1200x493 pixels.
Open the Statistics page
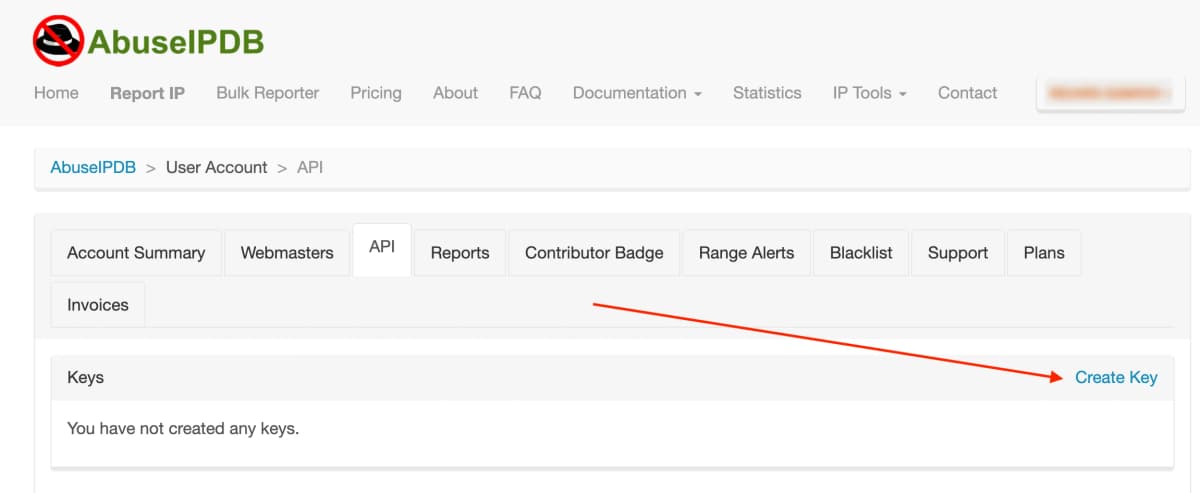pyautogui.click(x=767, y=93)
